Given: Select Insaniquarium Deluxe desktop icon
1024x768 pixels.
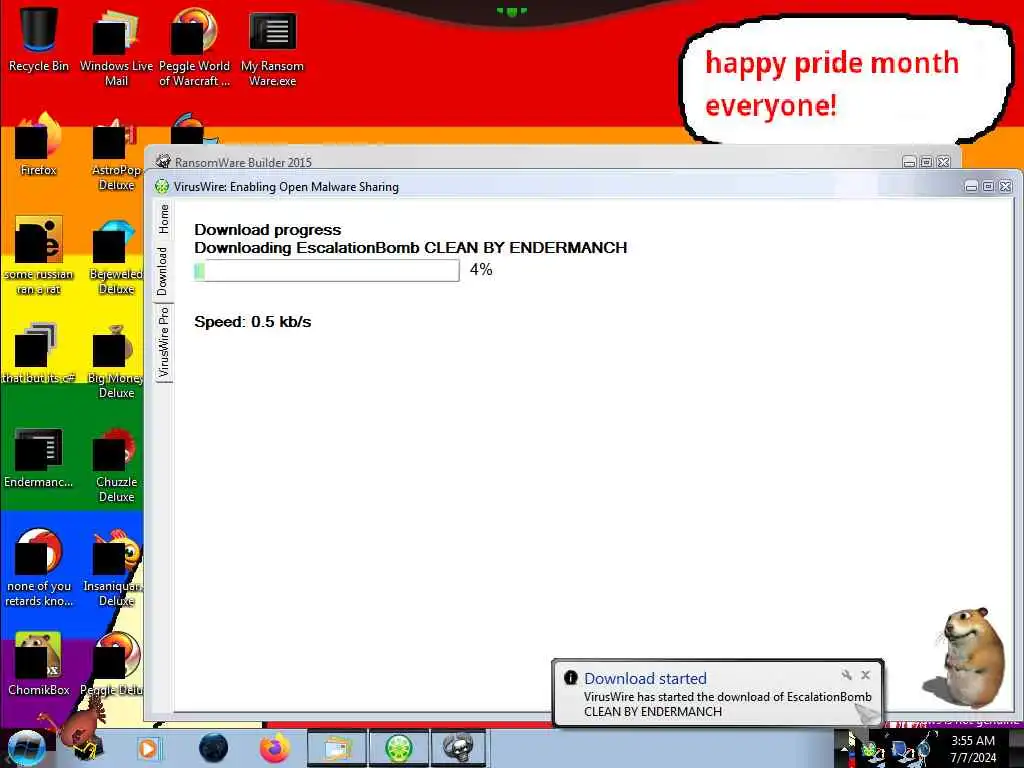Looking at the screenshot, I should pyautogui.click(x=115, y=568).
